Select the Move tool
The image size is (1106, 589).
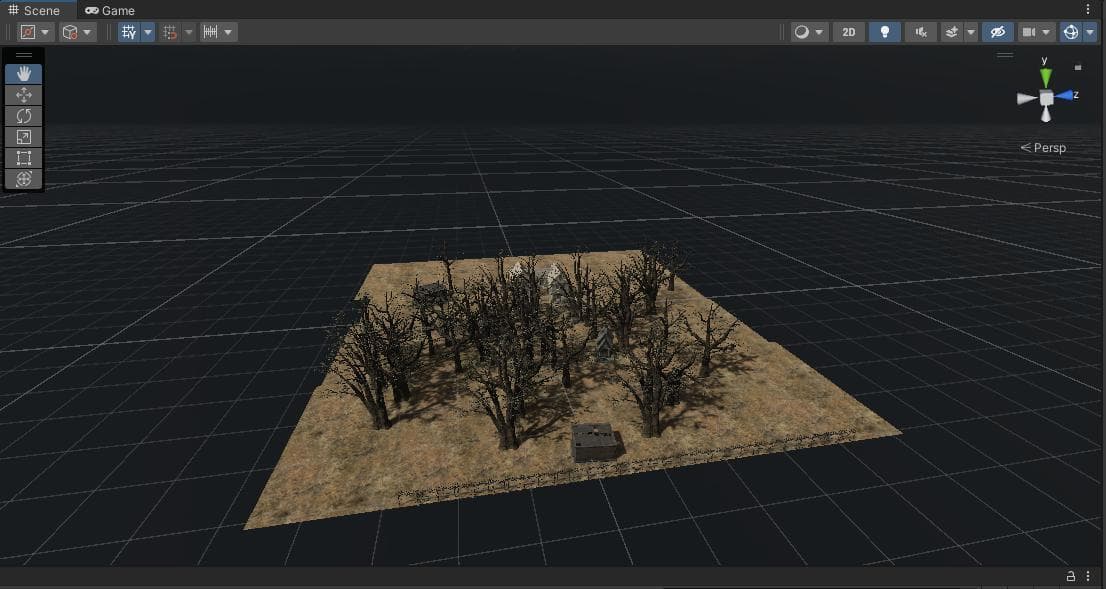click(23, 95)
